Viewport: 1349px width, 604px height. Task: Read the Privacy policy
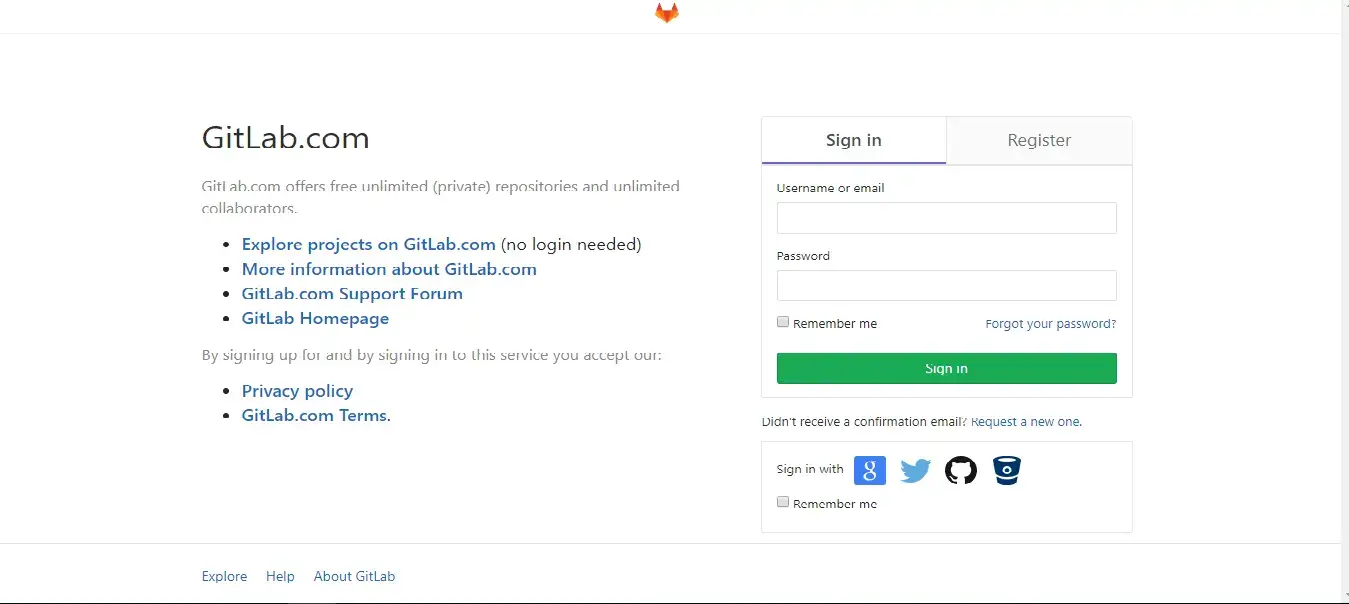tap(297, 391)
